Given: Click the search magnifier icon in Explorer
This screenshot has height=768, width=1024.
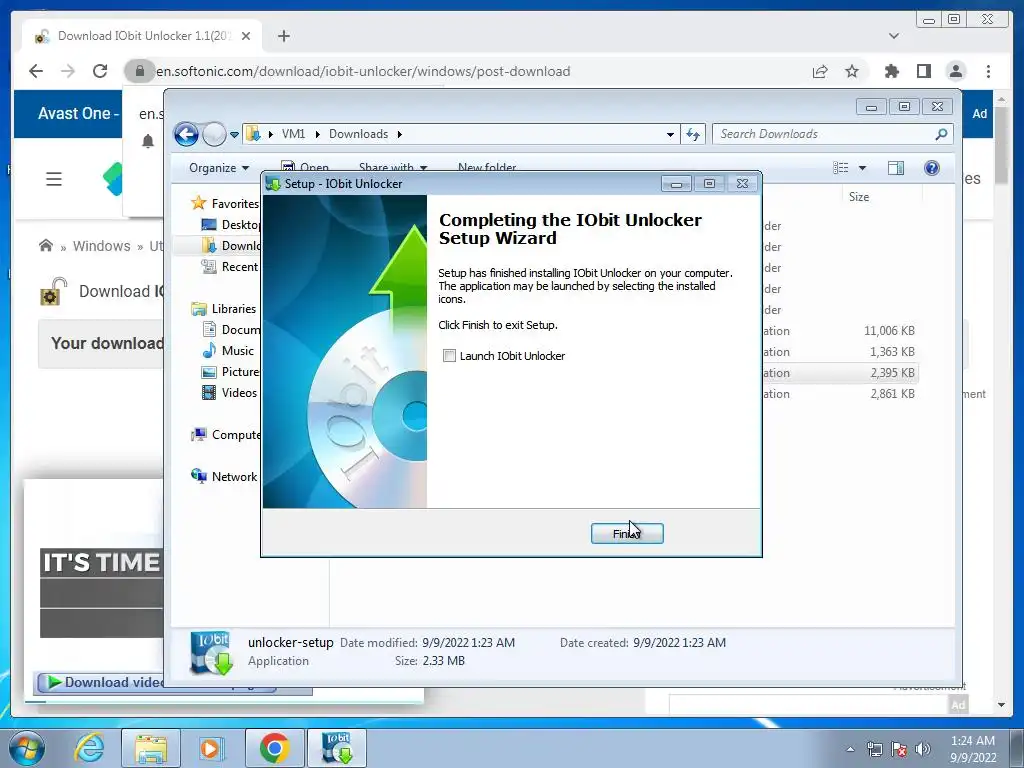Looking at the screenshot, I should pyautogui.click(x=941, y=134).
